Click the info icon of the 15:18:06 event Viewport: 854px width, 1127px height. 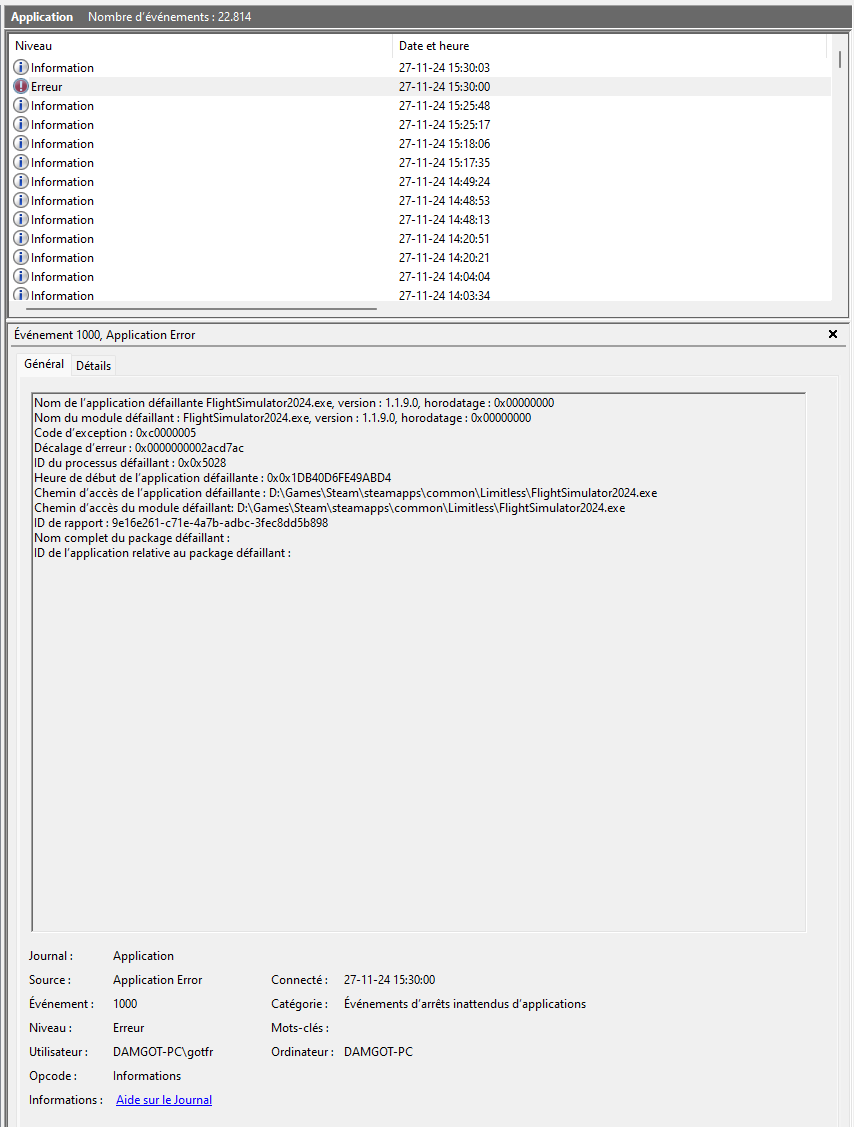pos(22,144)
